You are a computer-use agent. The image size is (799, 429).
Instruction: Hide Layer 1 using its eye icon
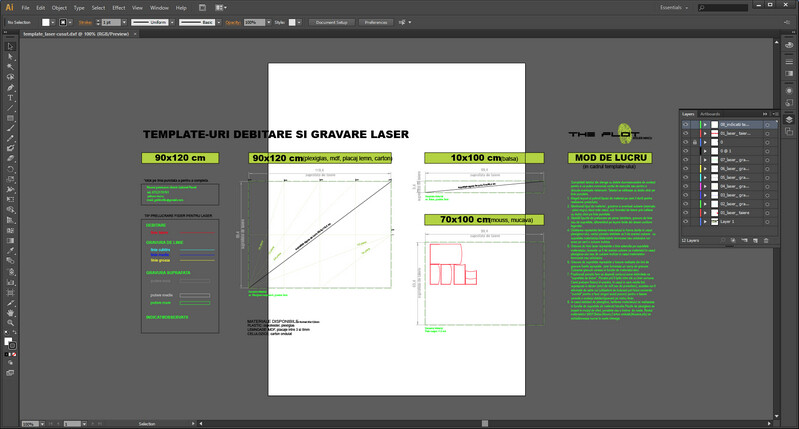coord(685,222)
